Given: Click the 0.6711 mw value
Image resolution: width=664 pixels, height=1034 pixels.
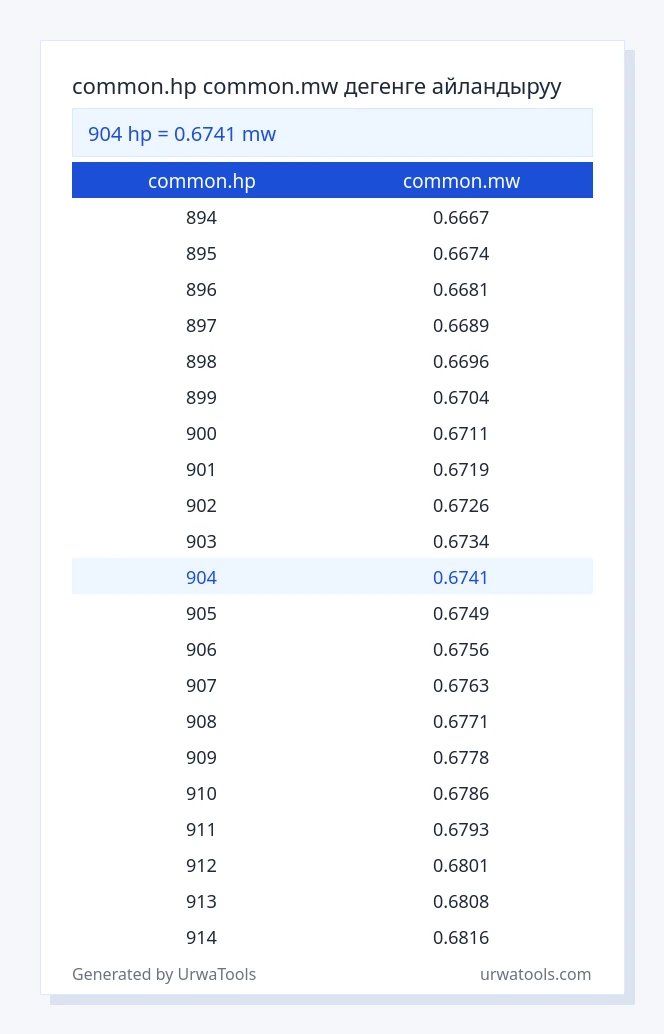Looking at the screenshot, I should (460, 433).
